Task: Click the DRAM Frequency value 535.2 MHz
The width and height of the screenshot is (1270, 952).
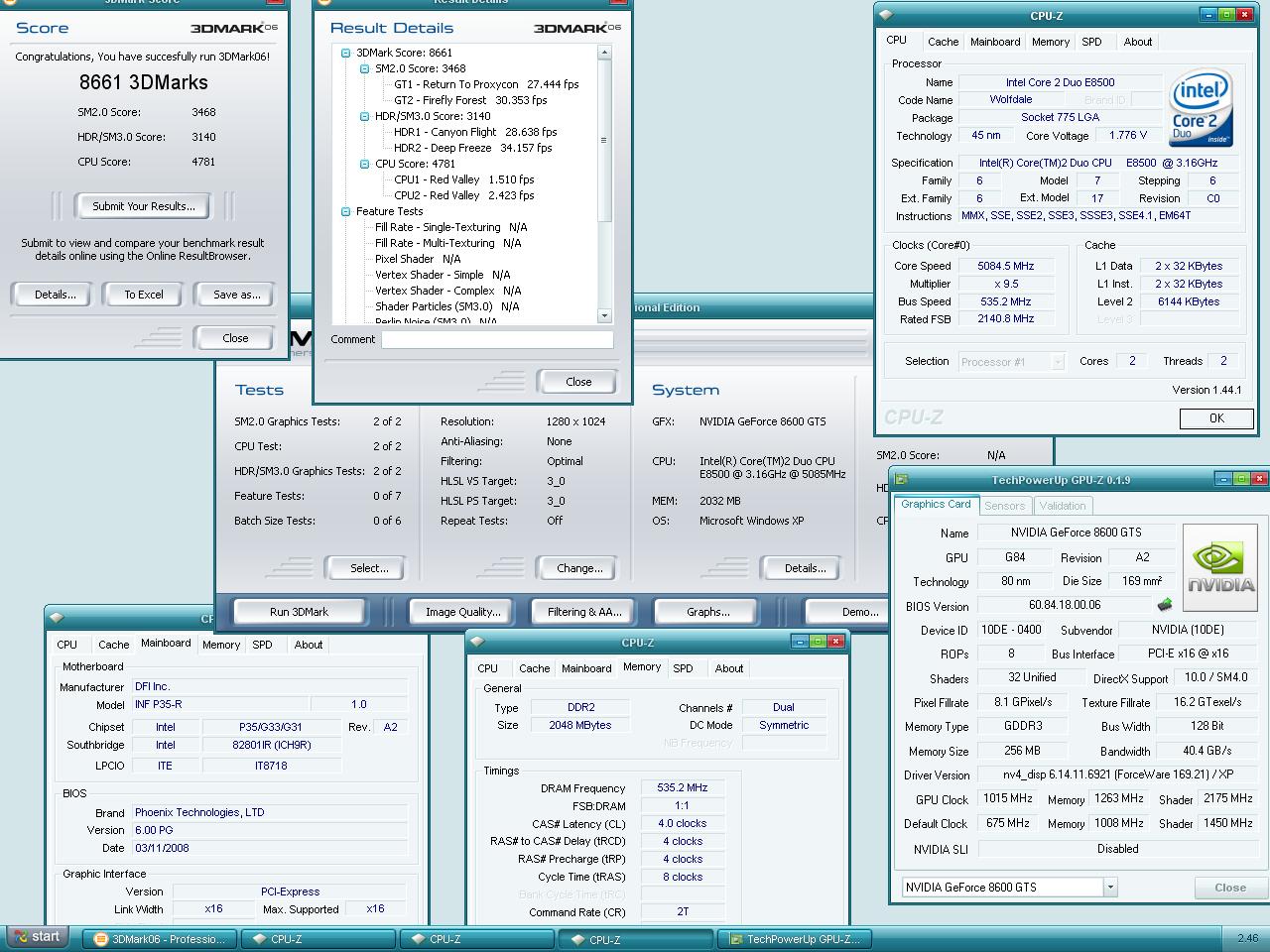Action: pos(683,787)
